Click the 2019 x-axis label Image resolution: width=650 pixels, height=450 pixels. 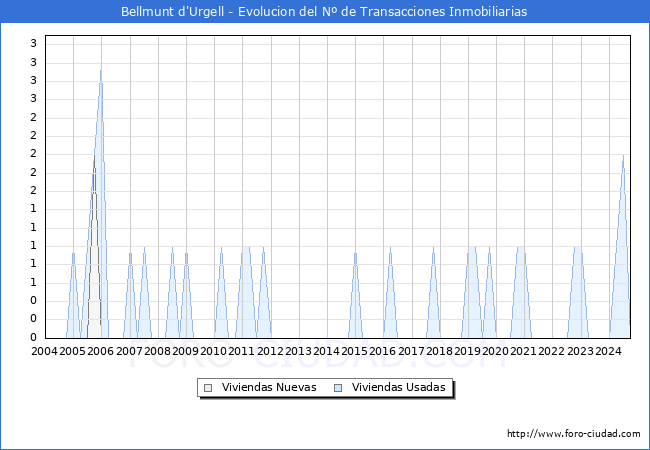[x=468, y=351]
